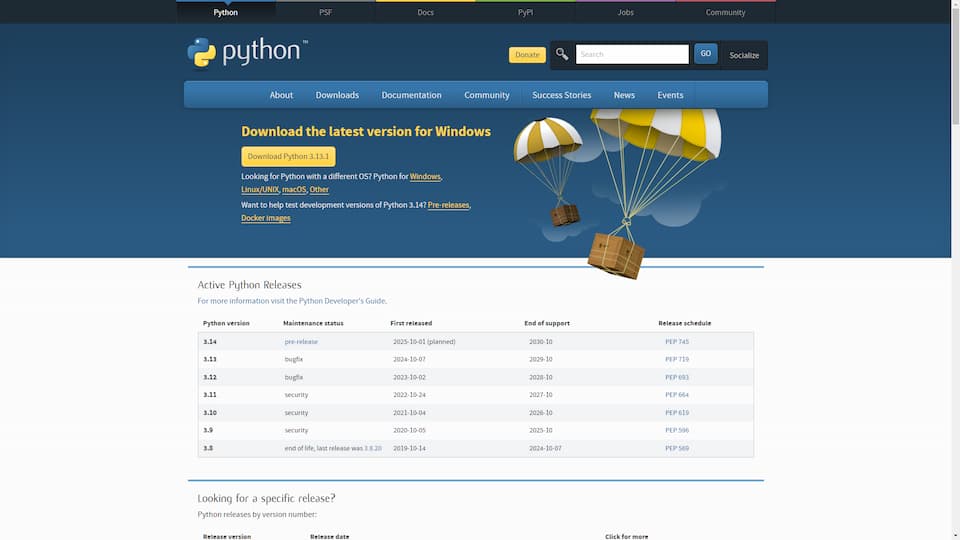Open the Community navigation menu
This screenshot has height=540, width=960.
(x=487, y=95)
